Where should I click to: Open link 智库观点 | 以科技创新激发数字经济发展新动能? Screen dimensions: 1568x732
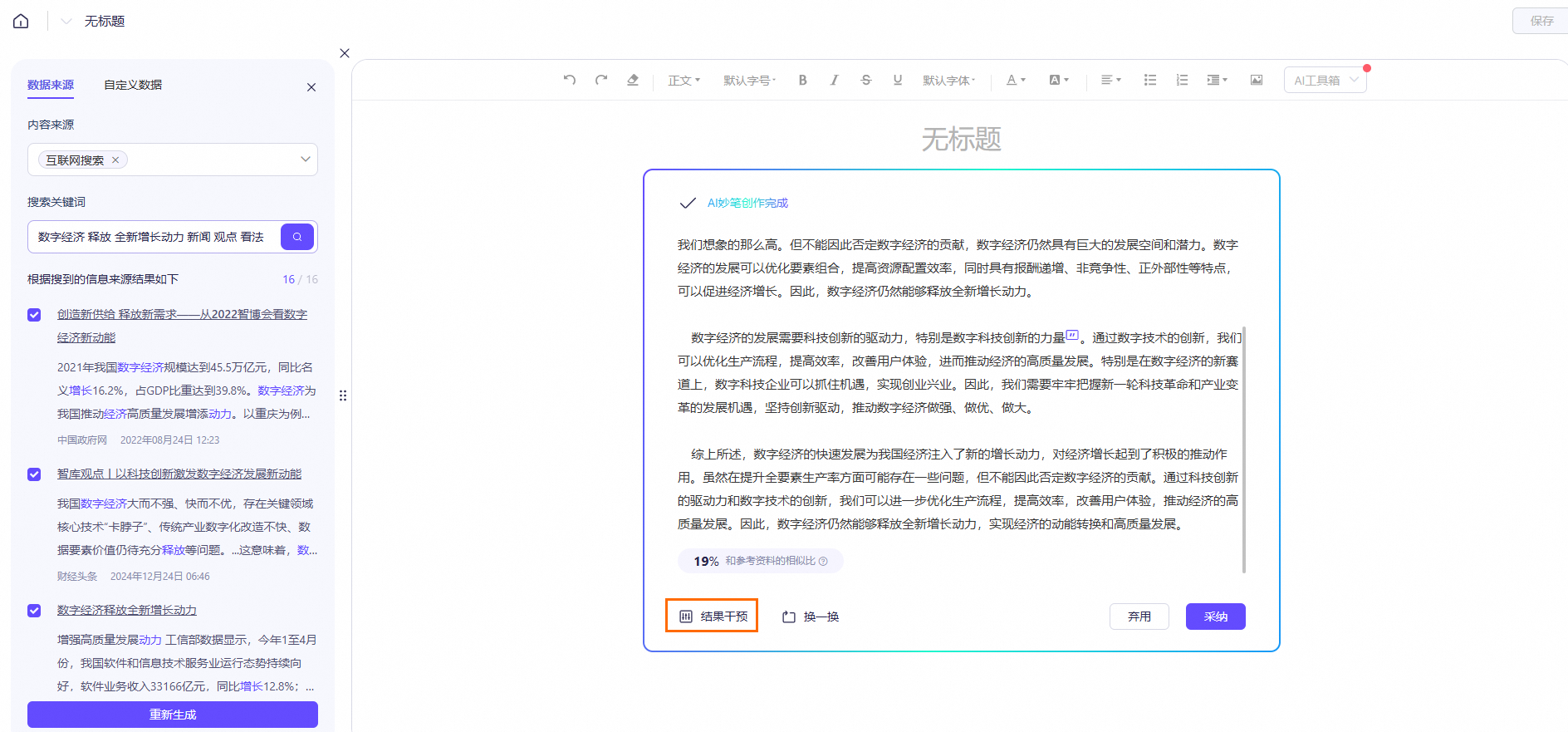coord(179,474)
